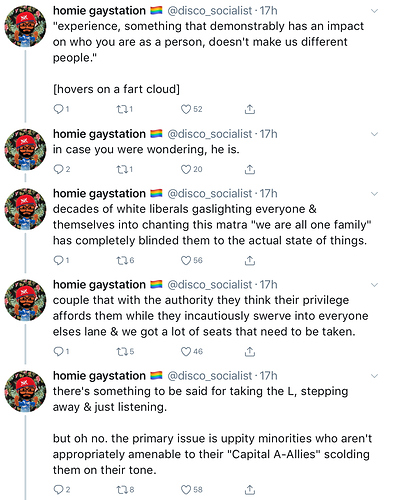Share the 'in case you were wondering' tweet

pyautogui.click(x=250, y=169)
